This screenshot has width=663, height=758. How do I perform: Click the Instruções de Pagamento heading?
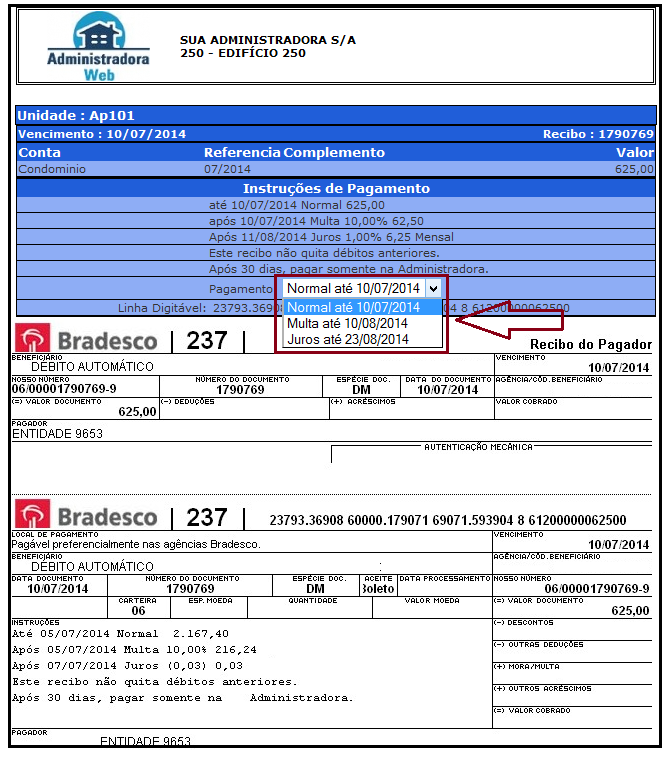click(x=336, y=188)
